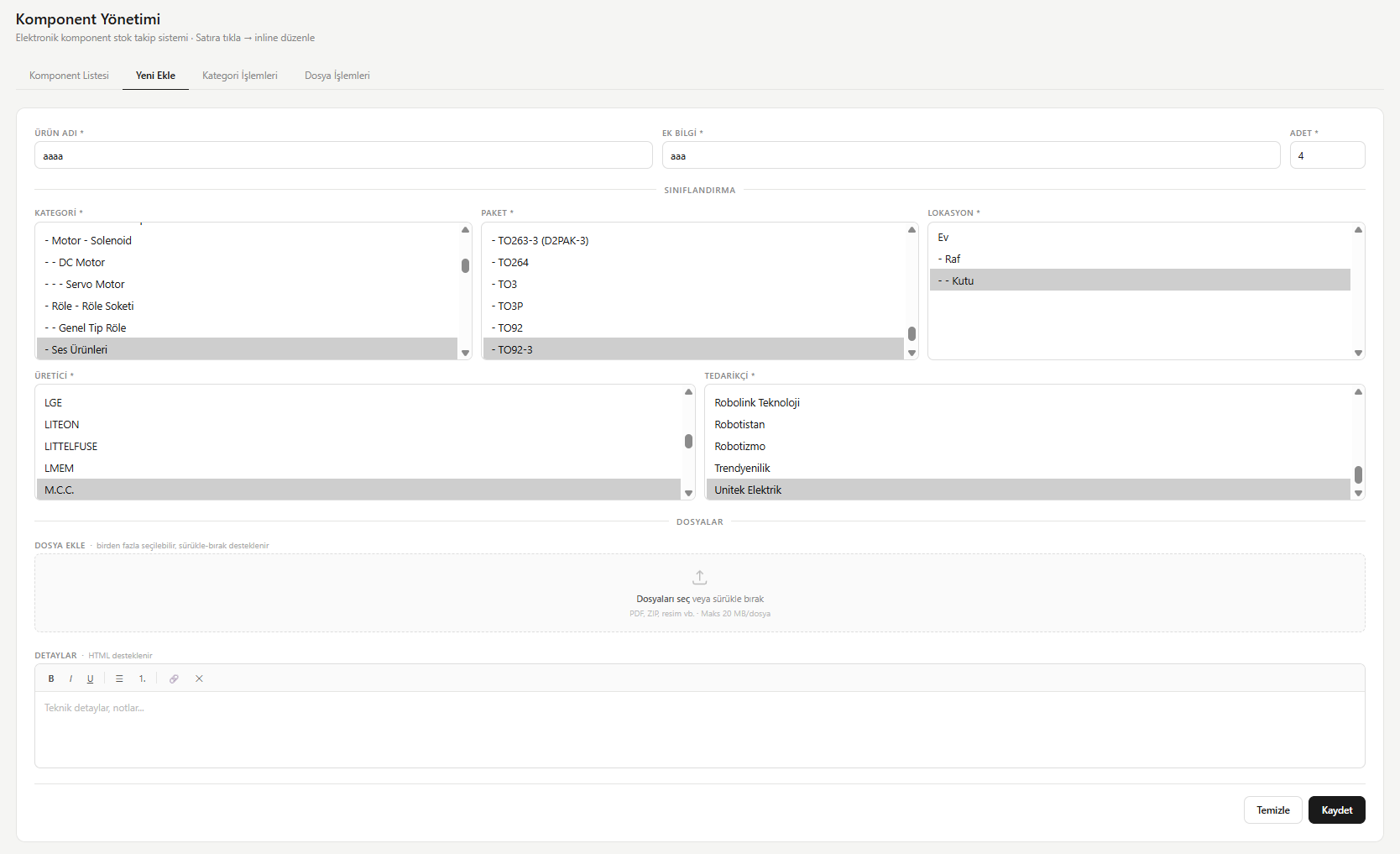Select TO3P in Paket list
Screen dimensions: 1400x854
(510, 306)
